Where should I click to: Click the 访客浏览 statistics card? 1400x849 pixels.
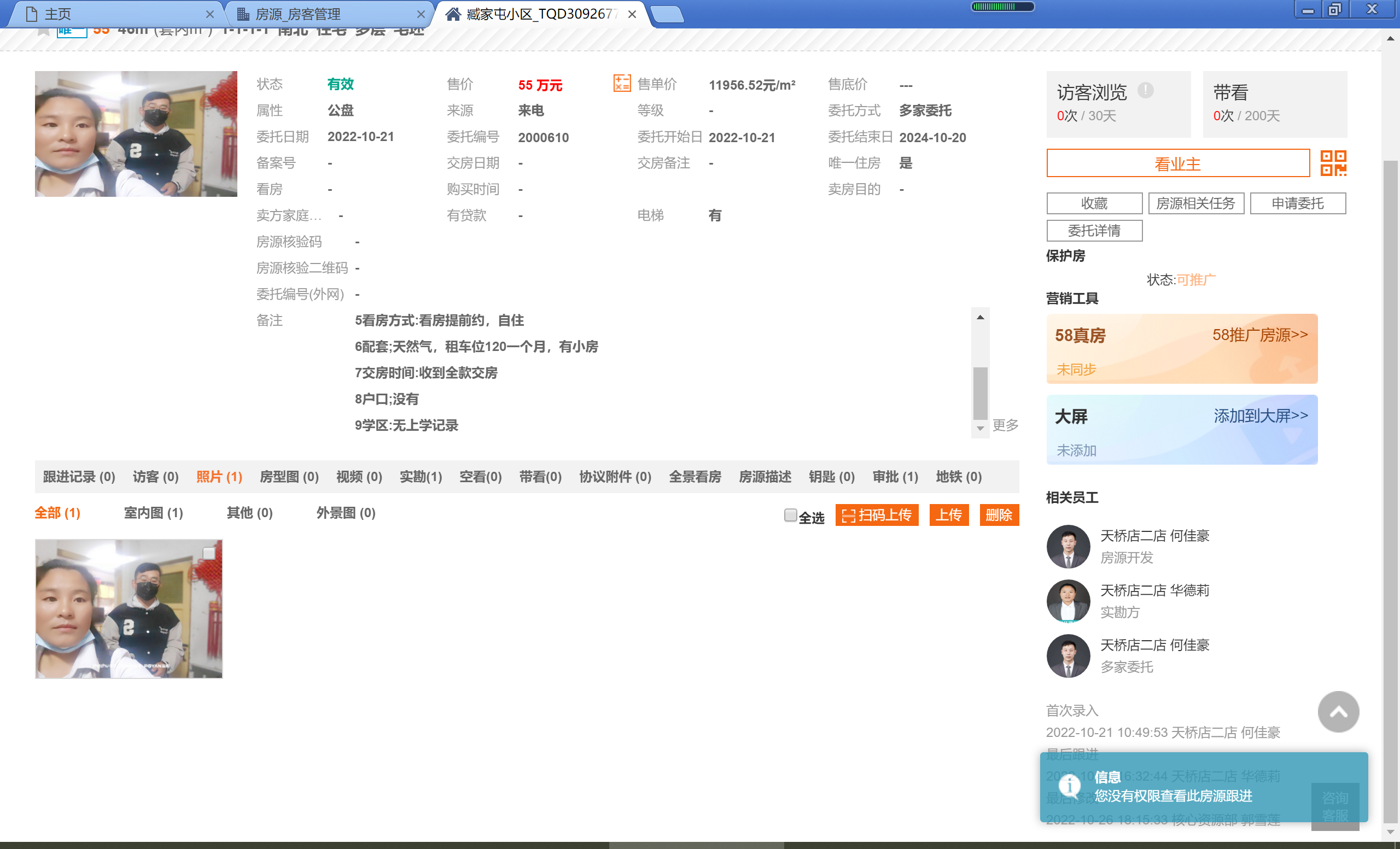(x=1118, y=104)
